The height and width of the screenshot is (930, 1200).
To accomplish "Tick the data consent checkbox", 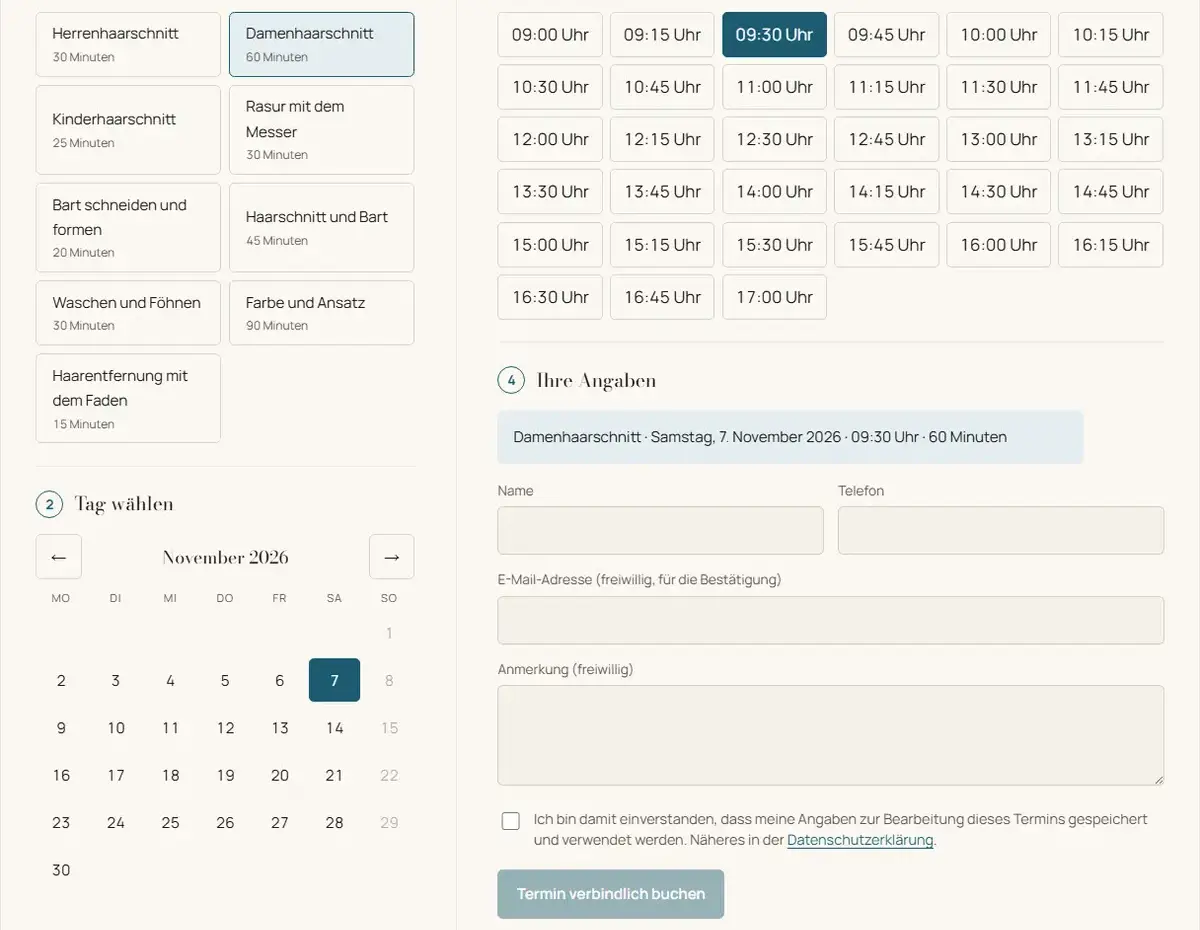I will 511,821.
